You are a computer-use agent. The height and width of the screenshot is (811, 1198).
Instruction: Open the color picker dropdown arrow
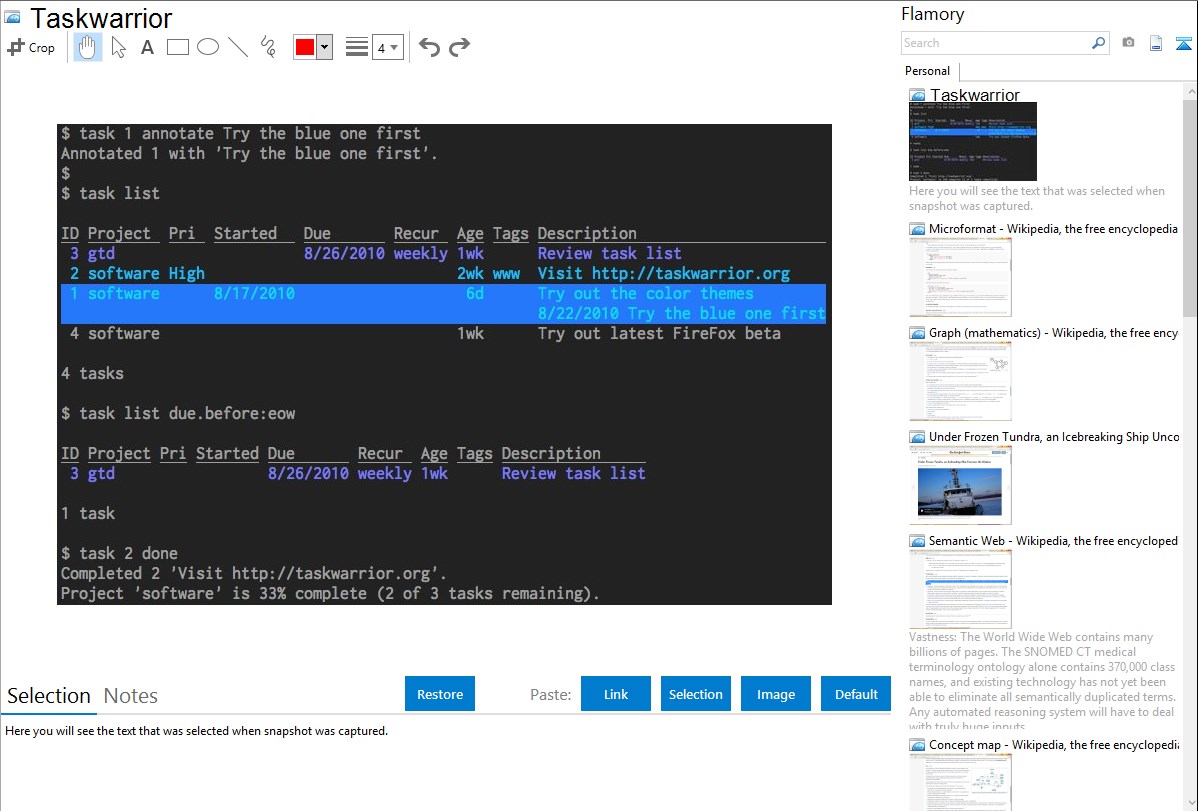coord(324,47)
